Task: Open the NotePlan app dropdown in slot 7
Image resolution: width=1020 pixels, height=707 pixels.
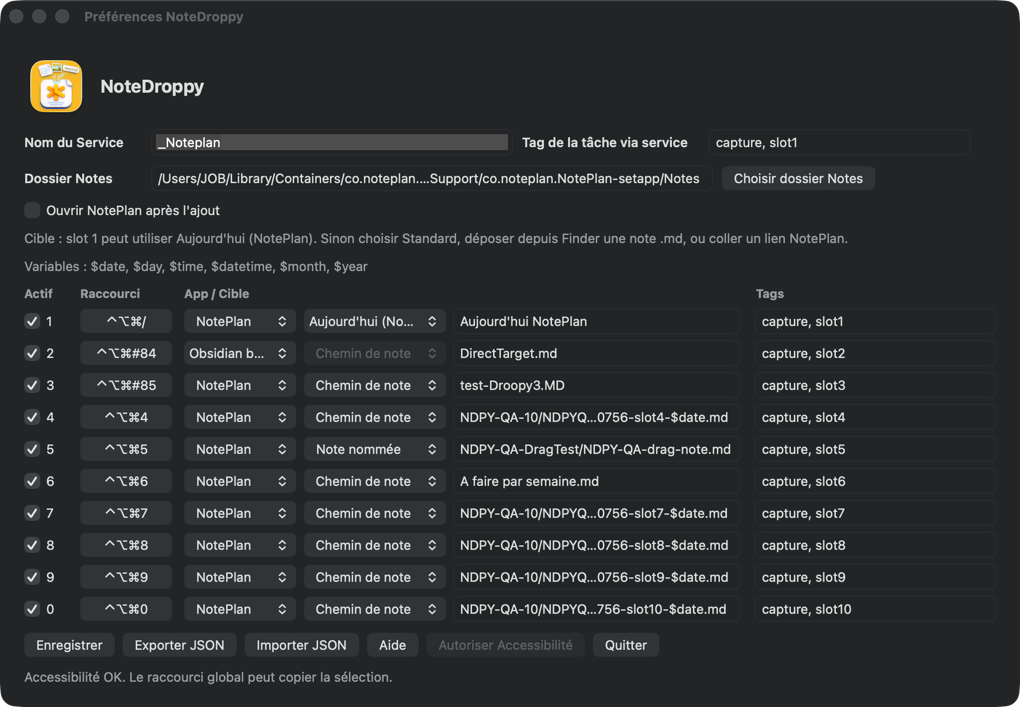Action: coord(240,513)
